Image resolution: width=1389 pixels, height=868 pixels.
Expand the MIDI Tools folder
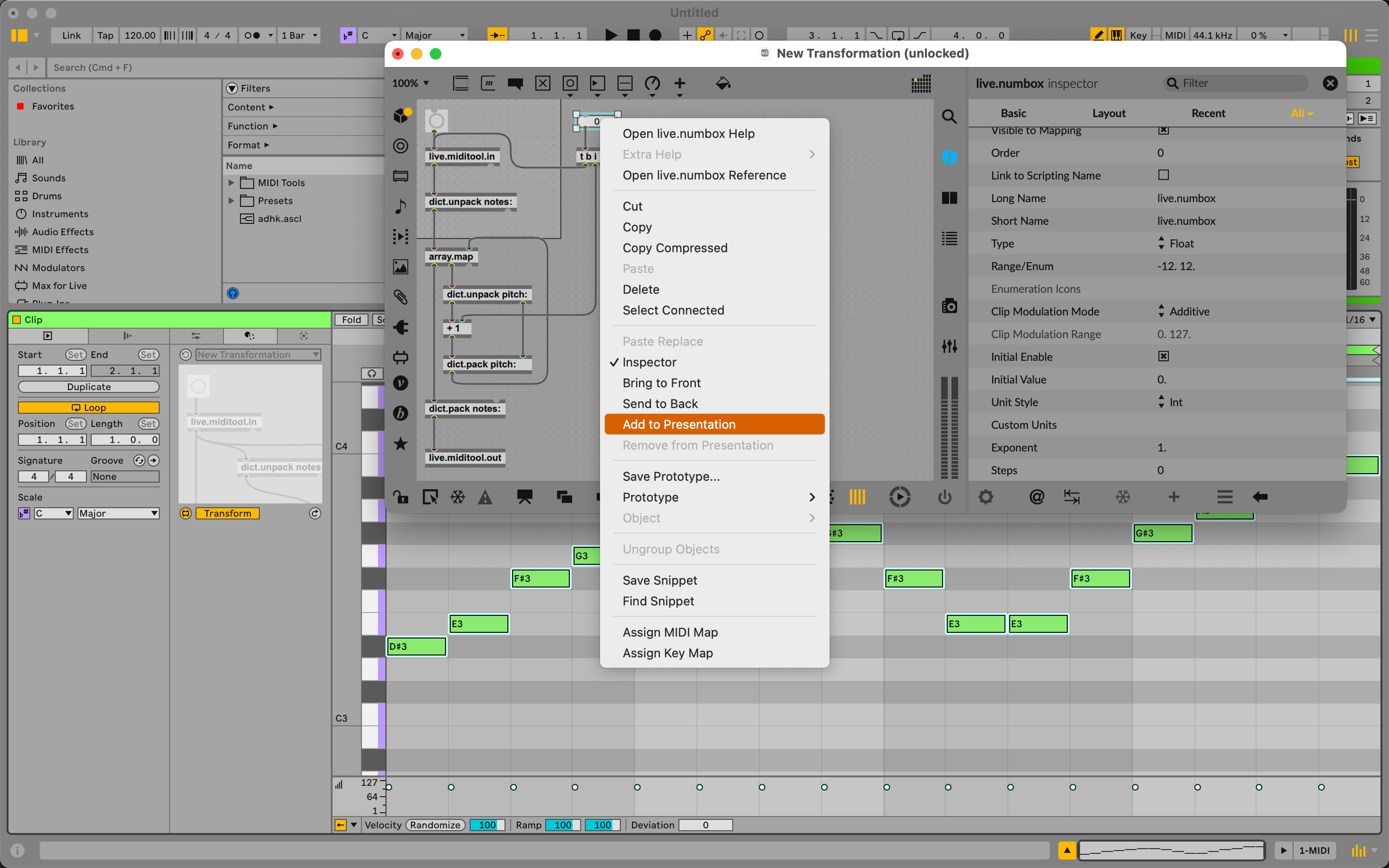pos(231,183)
